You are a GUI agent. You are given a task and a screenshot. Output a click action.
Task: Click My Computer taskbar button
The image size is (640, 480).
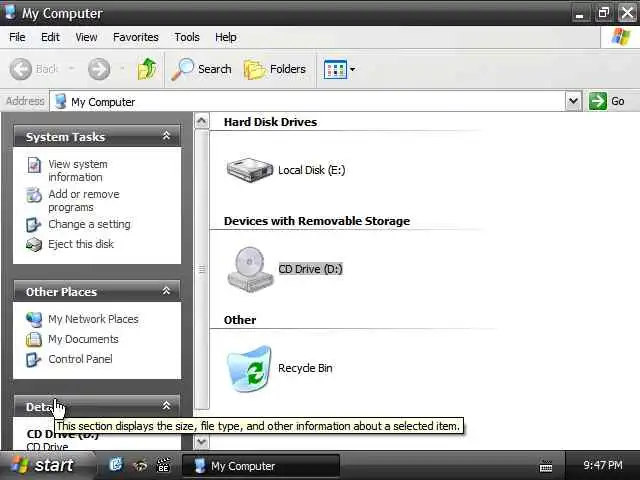260,466
